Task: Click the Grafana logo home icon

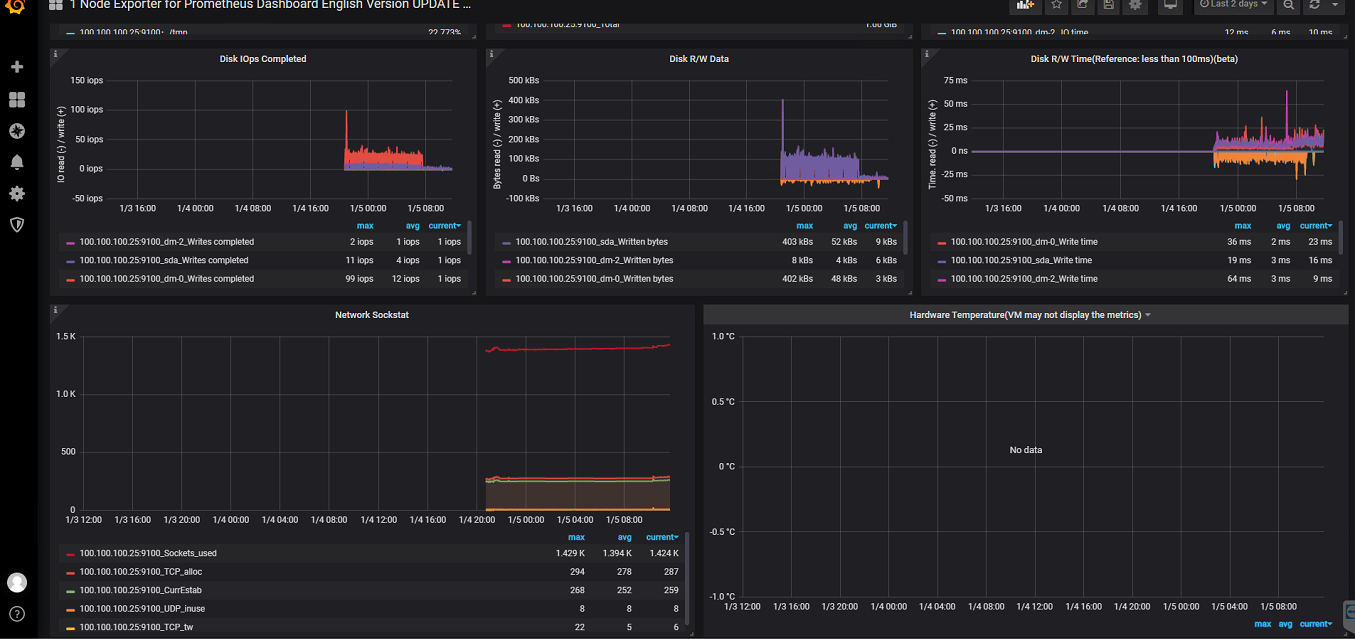Action: click(16, 7)
